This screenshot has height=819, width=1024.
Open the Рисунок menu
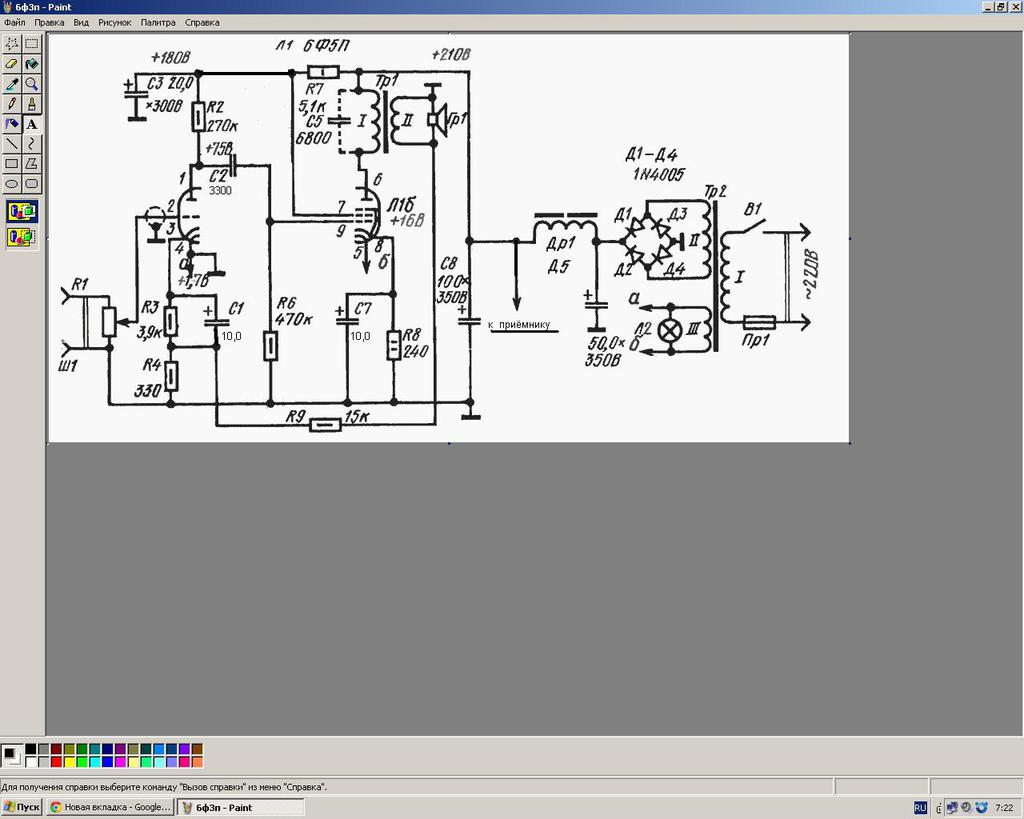115,22
